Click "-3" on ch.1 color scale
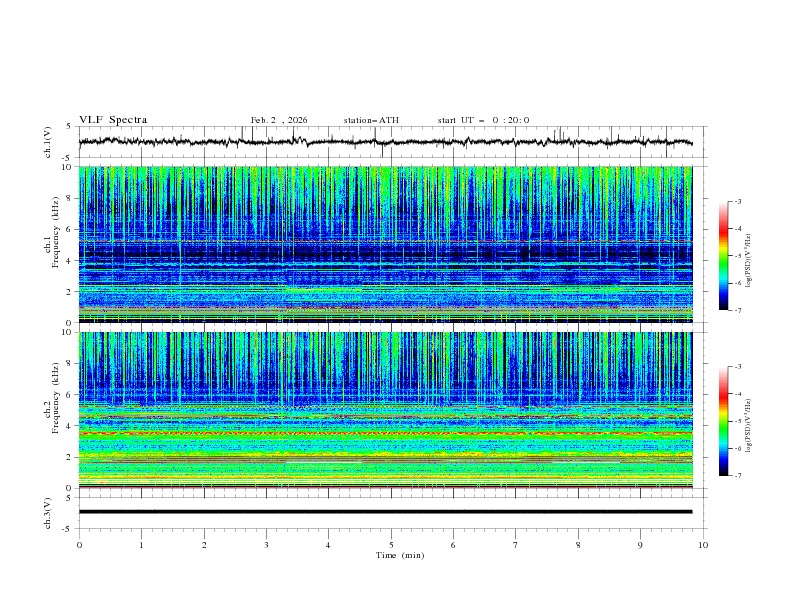The height and width of the screenshot is (612, 792). coord(738,201)
